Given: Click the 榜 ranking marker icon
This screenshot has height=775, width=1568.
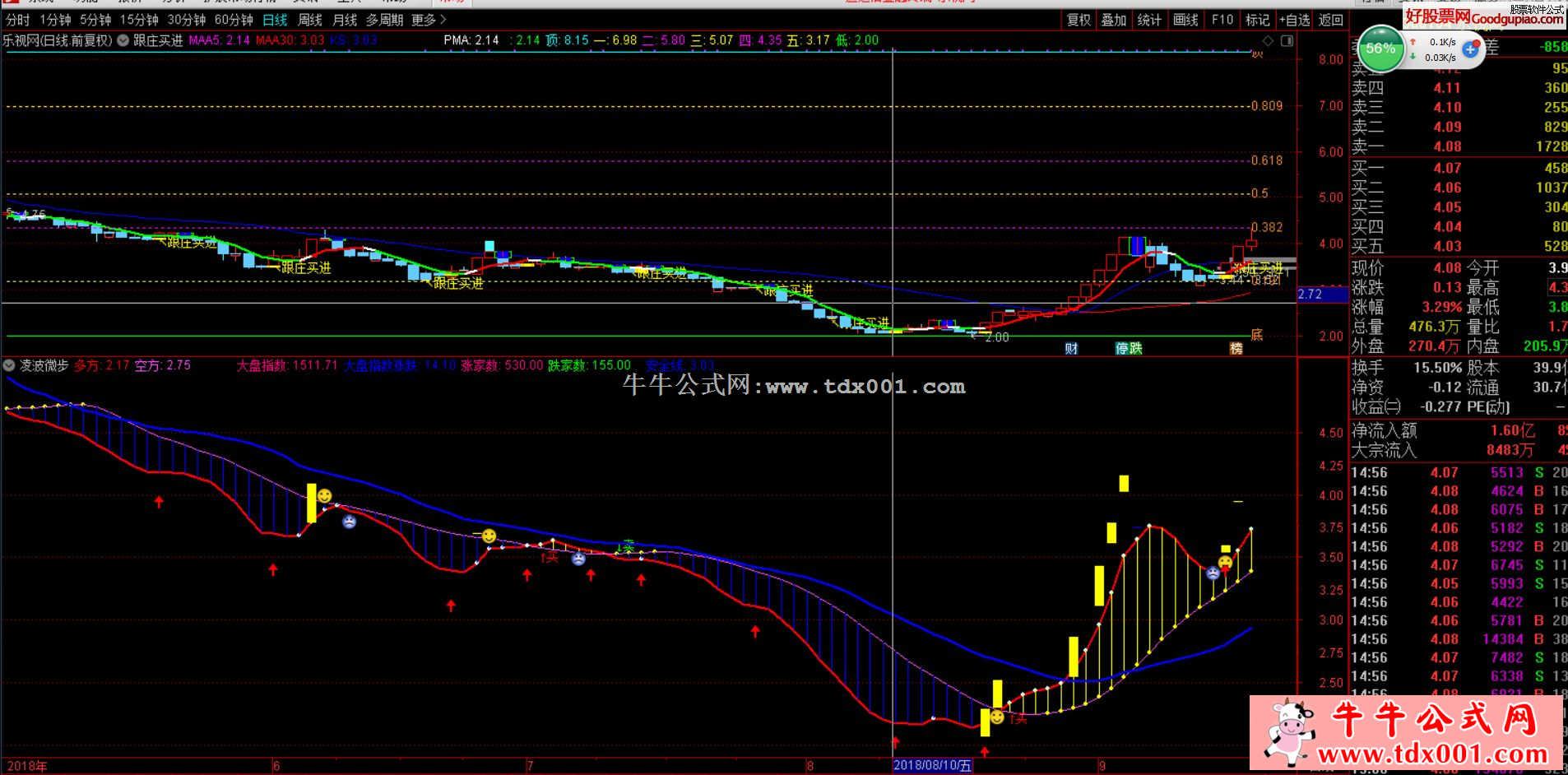Looking at the screenshot, I should pyautogui.click(x=1236, y=348).
